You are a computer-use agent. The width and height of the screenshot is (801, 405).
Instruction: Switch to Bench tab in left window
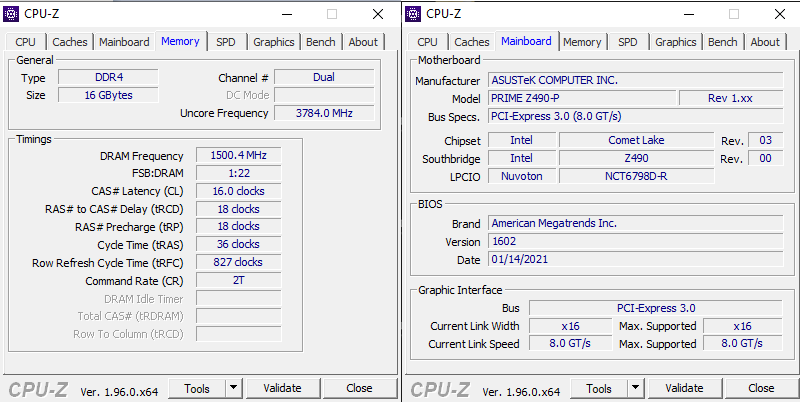tap(321, 42)
